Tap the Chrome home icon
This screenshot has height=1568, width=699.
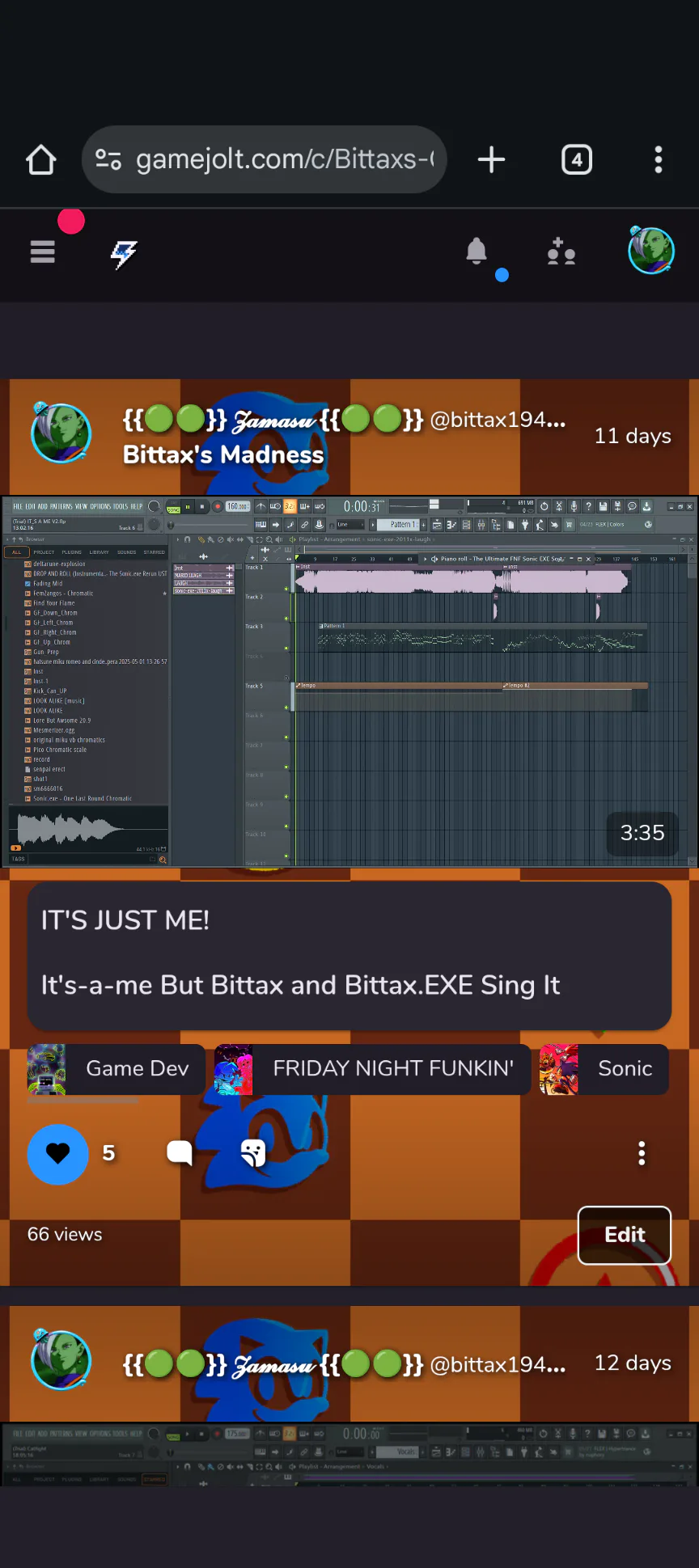coord(41,160)
